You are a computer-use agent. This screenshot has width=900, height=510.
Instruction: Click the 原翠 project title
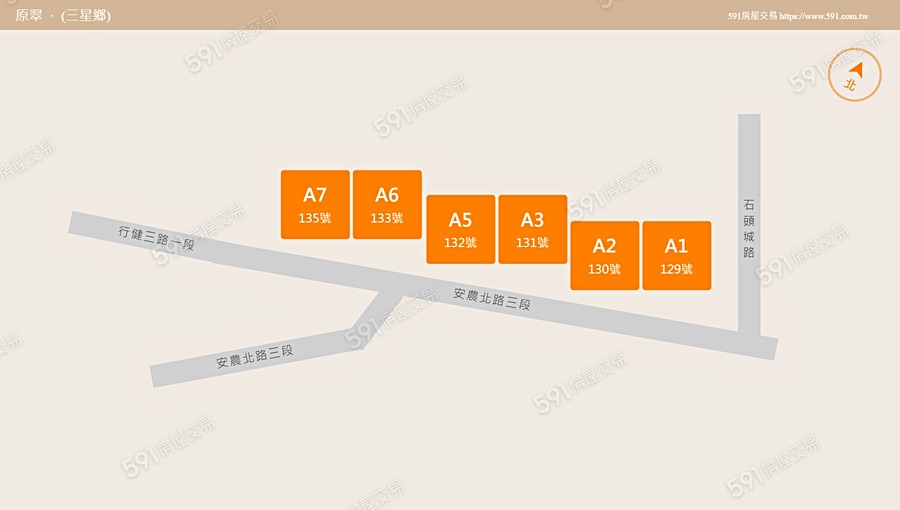(29, 16)
